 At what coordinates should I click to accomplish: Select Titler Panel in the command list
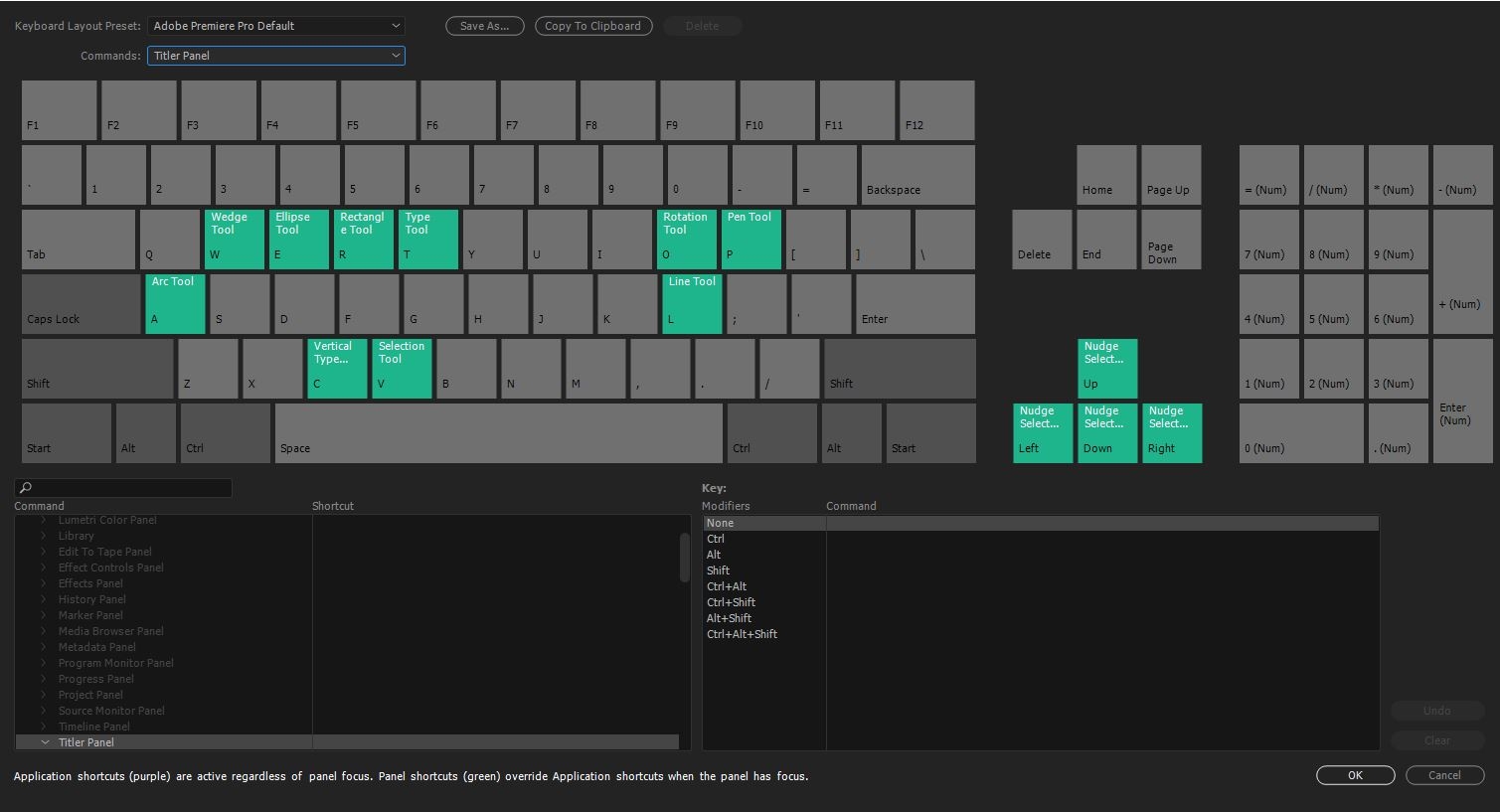click(85, 741)
